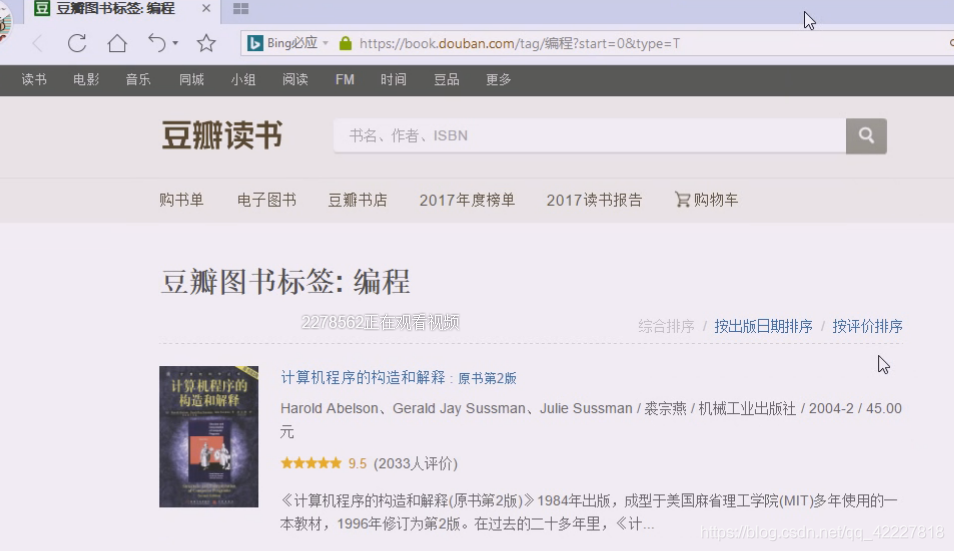Image resolution: width=954 pixels, height=551 pixels.
Task: Sort by 按评价排序
Action: pyautogui.click(x=868, y=327)
